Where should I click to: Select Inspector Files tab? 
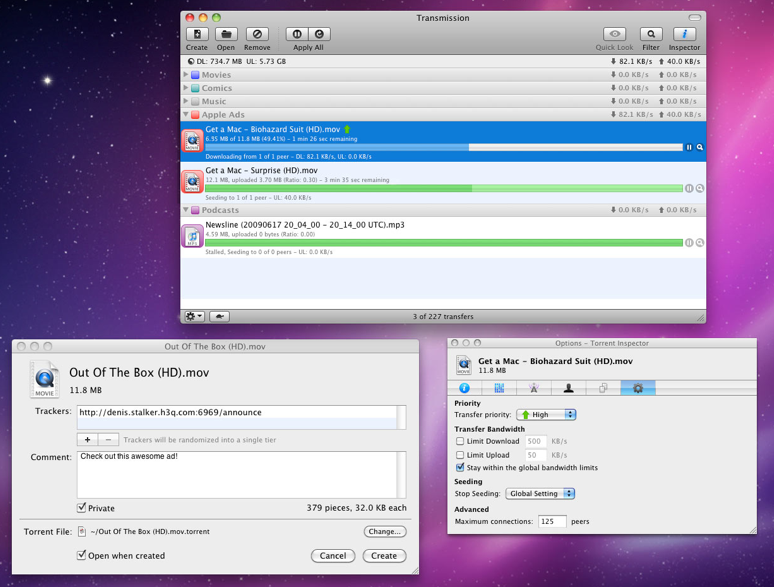coord(603,388)
